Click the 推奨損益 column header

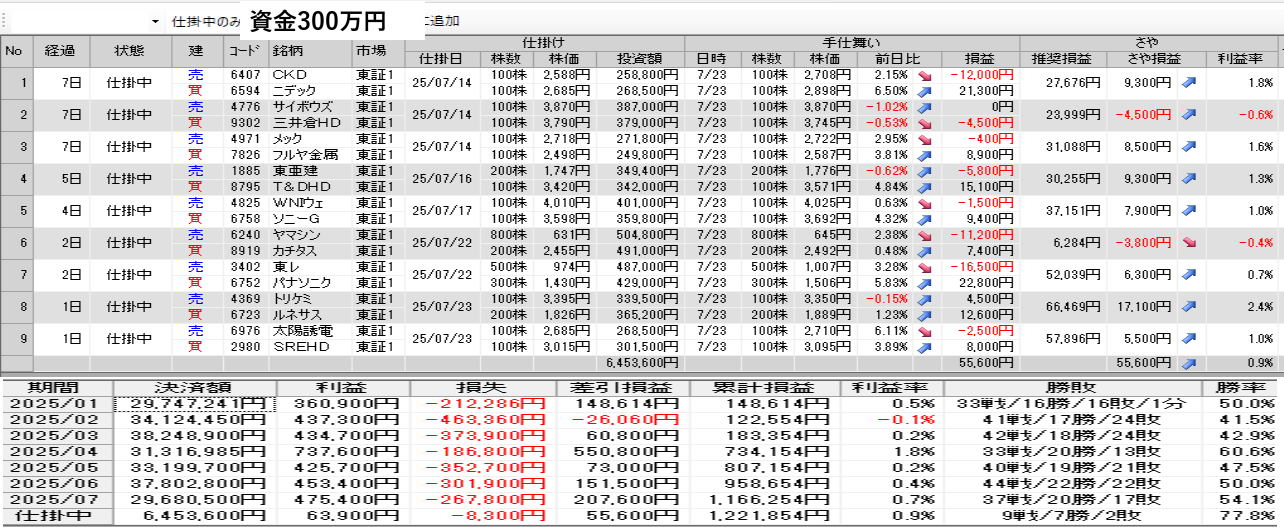coord(1063,58)
